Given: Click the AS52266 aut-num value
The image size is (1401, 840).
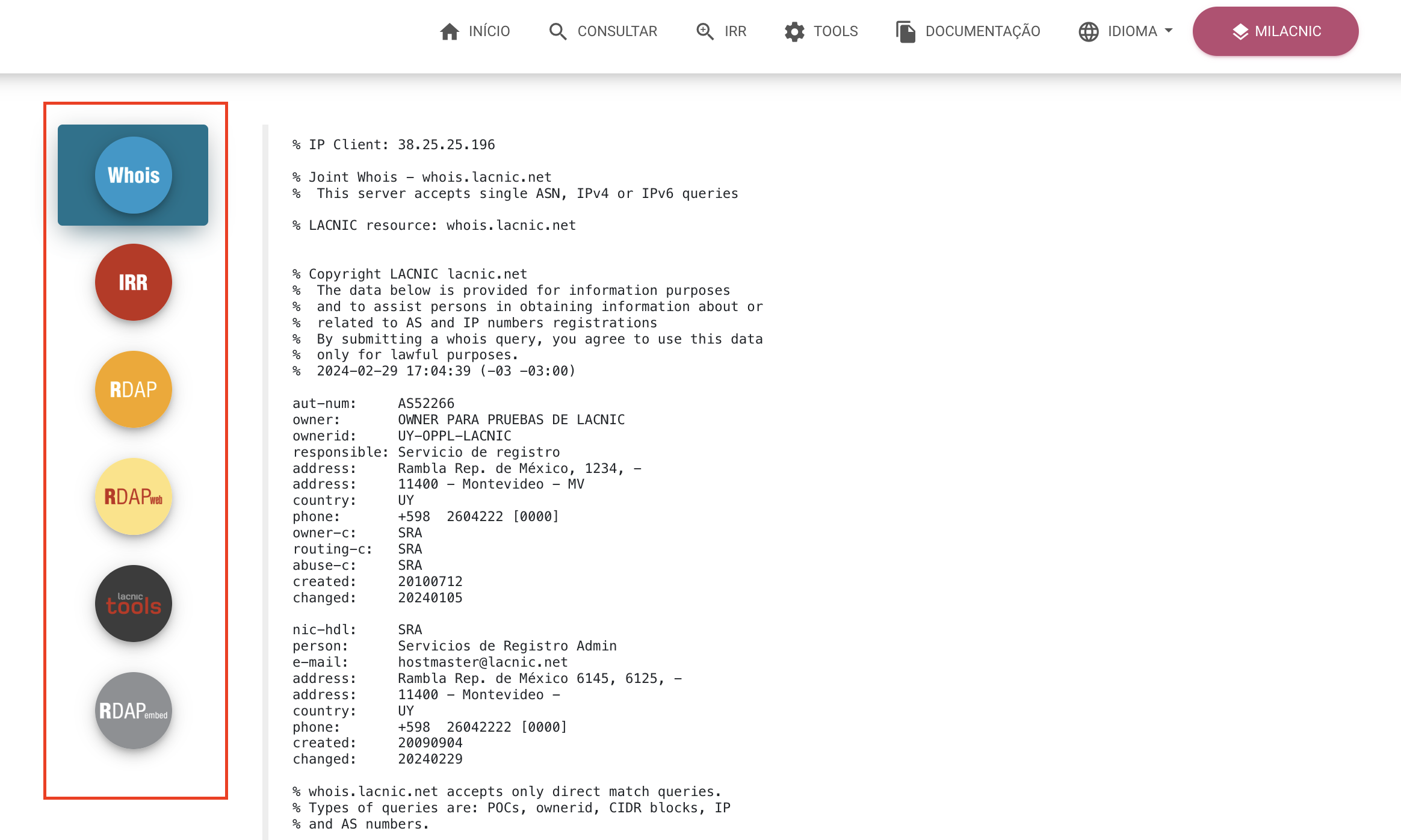Looking at the screenshot, I should point(425,403).
